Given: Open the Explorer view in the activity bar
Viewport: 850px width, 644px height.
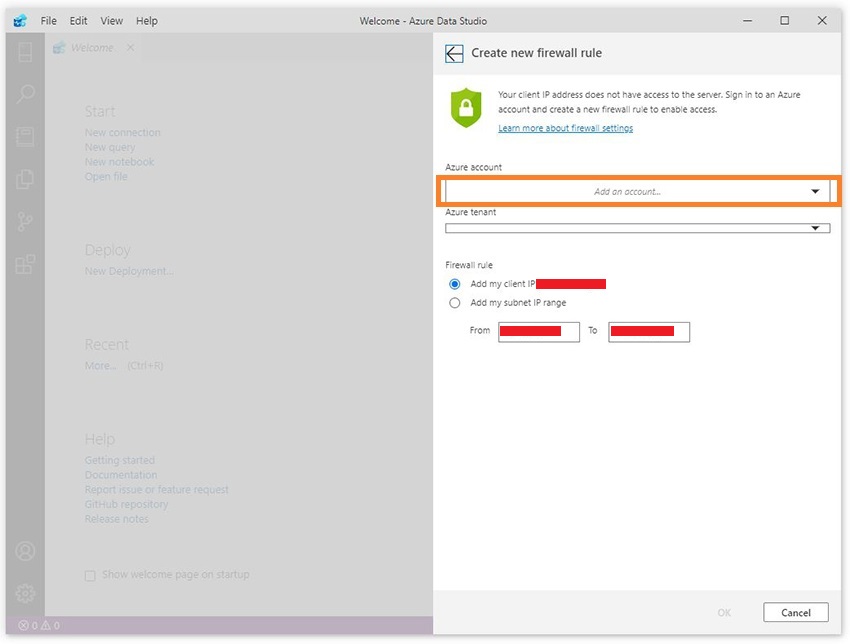Looking at the screenshot, I should tap(25, 178).
